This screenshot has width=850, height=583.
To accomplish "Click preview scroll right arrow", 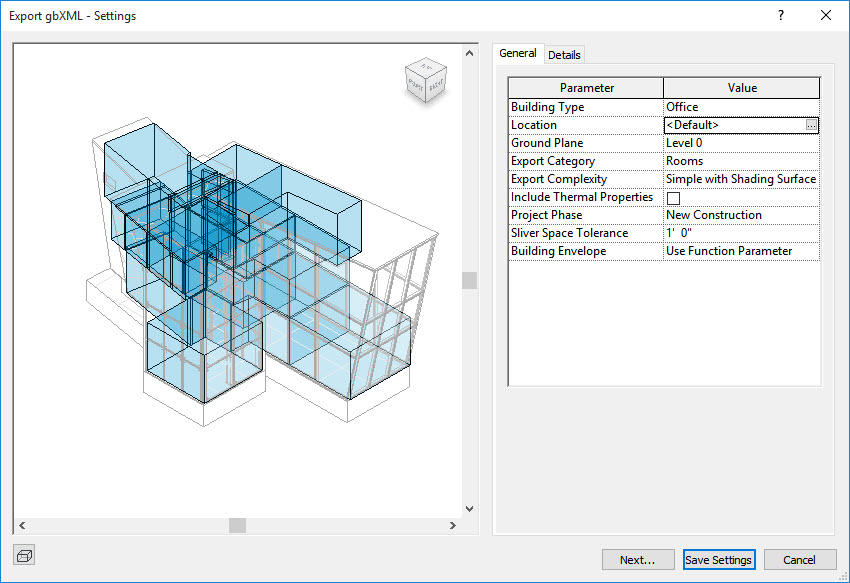I will pos(453,525).
